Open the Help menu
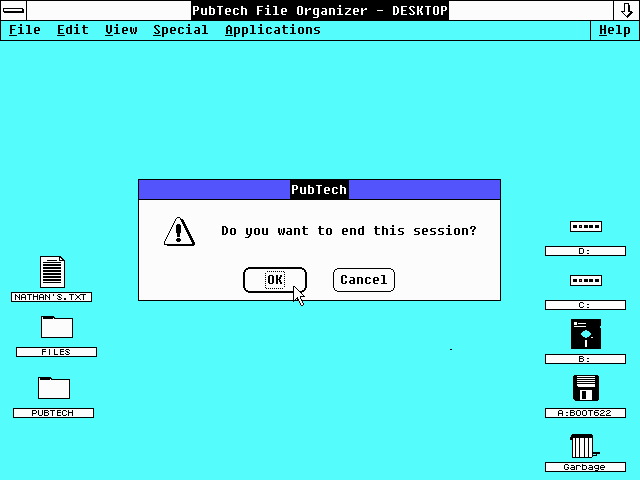The image size is (640, 480). coord(615,30)
